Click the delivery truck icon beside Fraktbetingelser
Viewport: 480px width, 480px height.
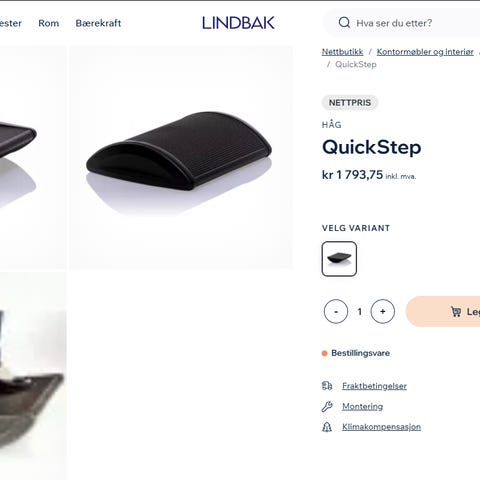click(x=327, y=386)
